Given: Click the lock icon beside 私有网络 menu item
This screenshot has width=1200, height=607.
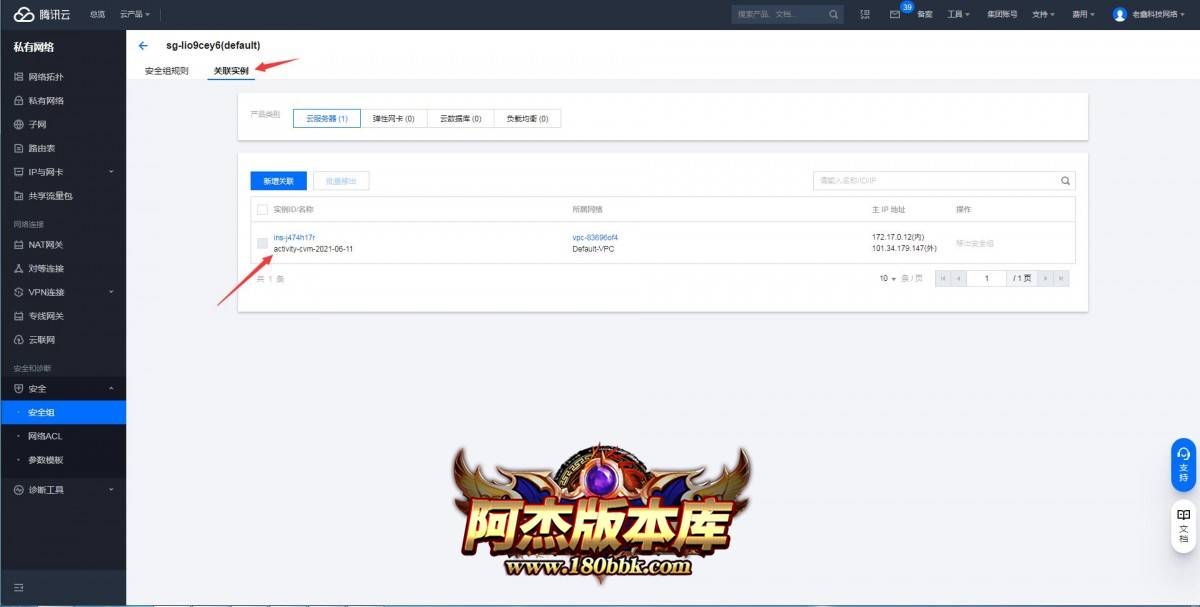Looking at the screenshot, I should click(x=18, y=101).
